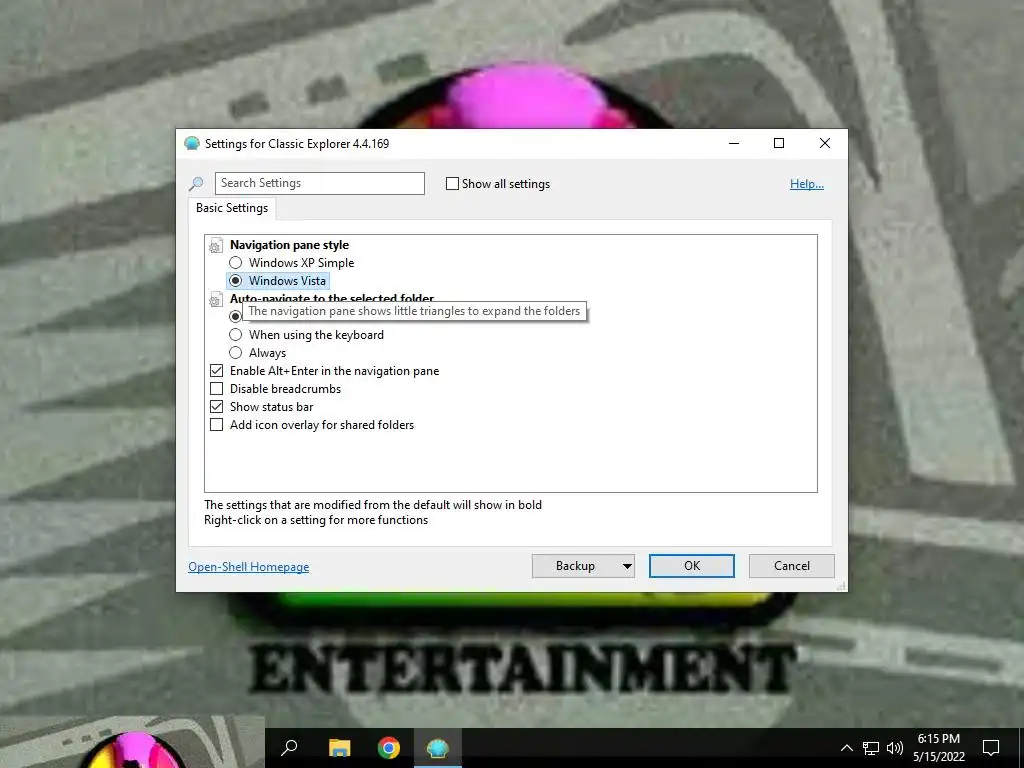Click the Backup button

(x=575, y=566)
